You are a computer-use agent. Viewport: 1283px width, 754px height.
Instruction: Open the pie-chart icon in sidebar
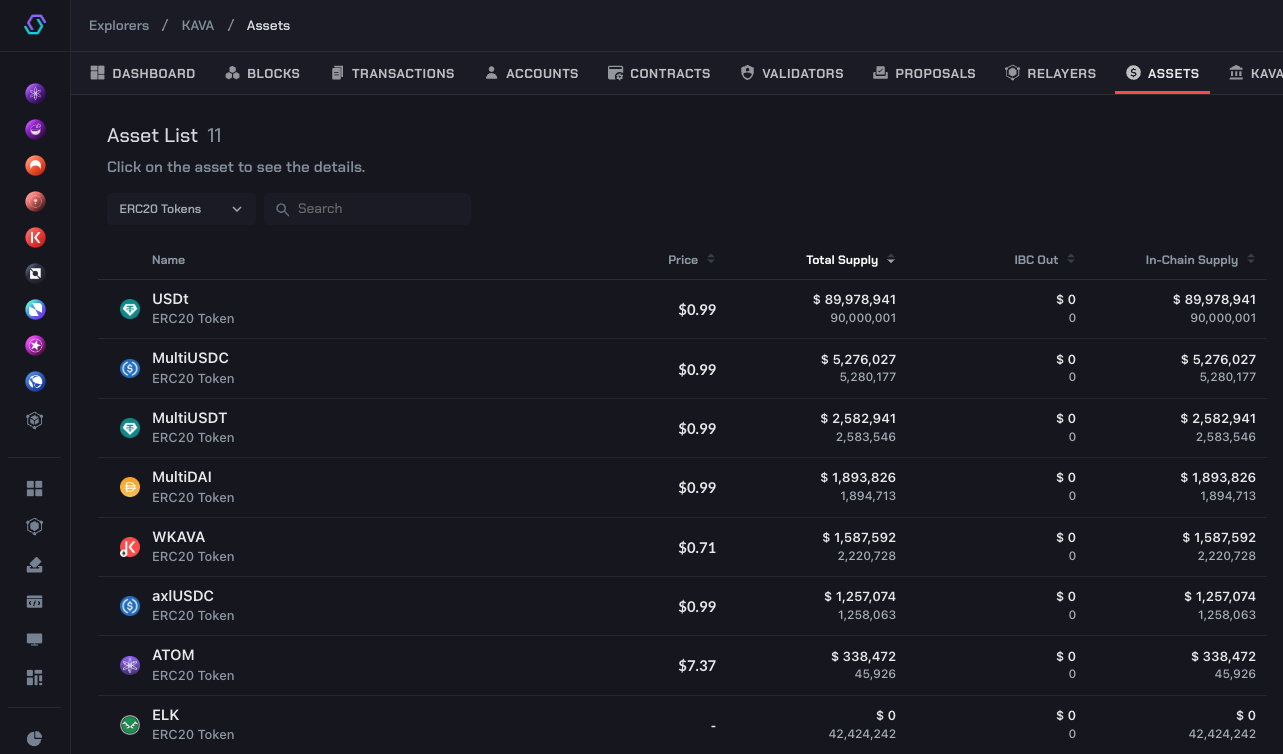(x=35, y=739)
